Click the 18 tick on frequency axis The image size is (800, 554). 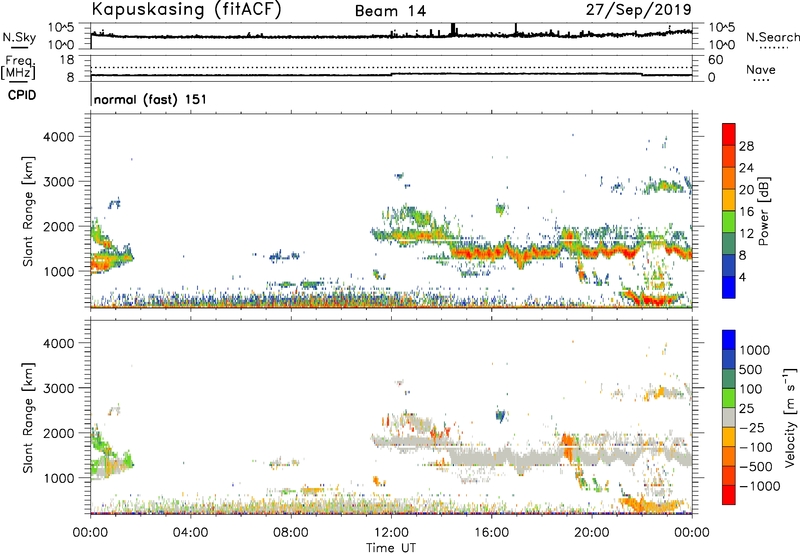click(x=67, y=60)
